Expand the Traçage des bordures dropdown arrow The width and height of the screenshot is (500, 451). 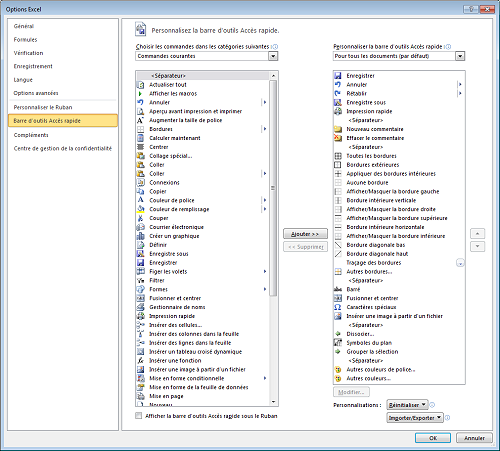[x=460, y=263]
